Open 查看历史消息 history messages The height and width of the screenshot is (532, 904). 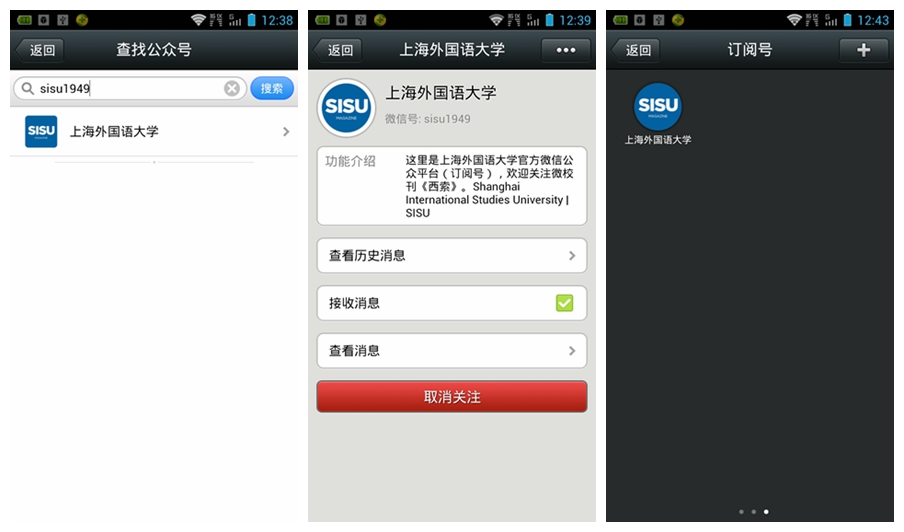[451, 255]
